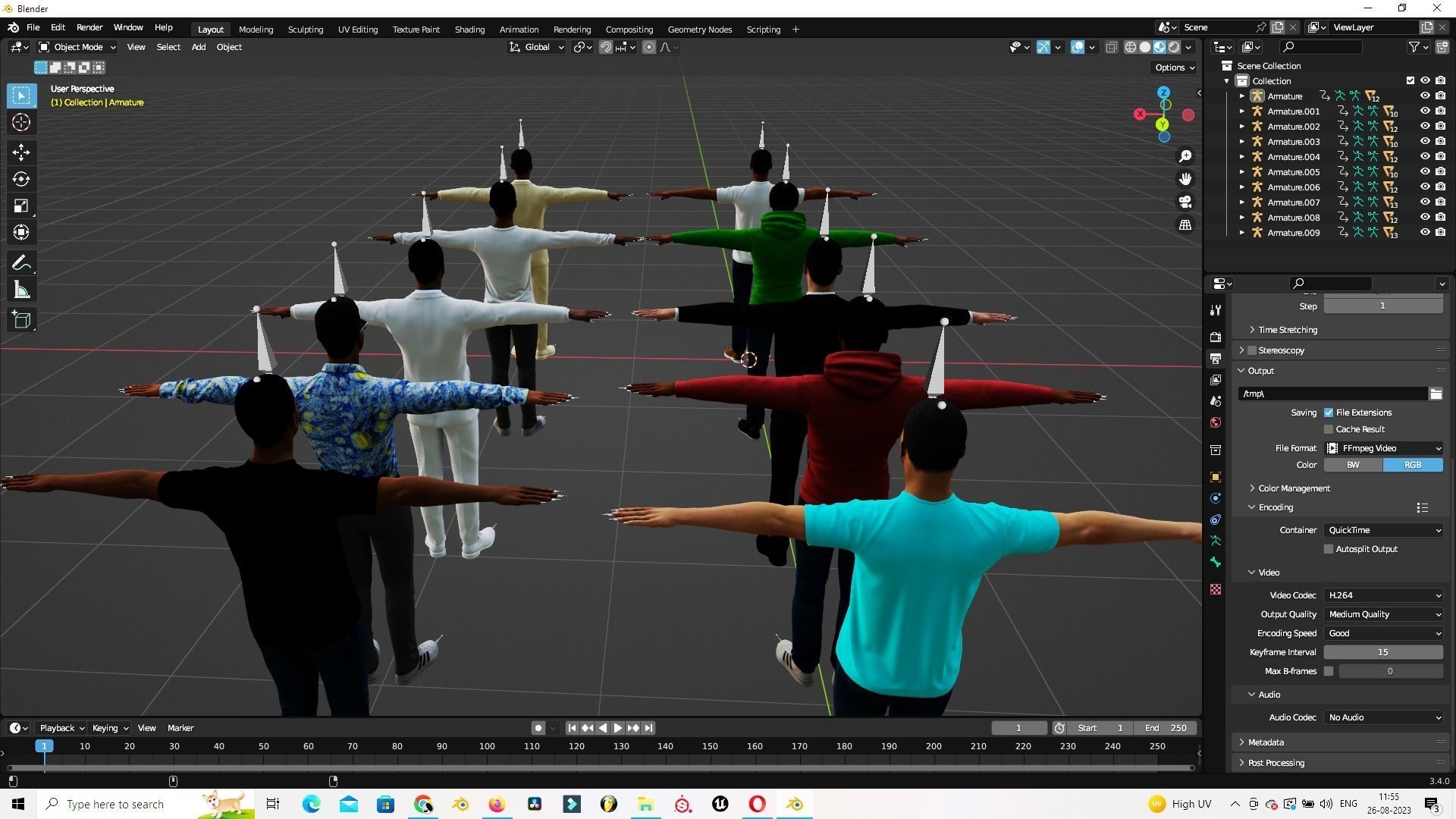Select the RGB color mode button
Viewport: 1456px width, 819px height.
[1413, 465]
